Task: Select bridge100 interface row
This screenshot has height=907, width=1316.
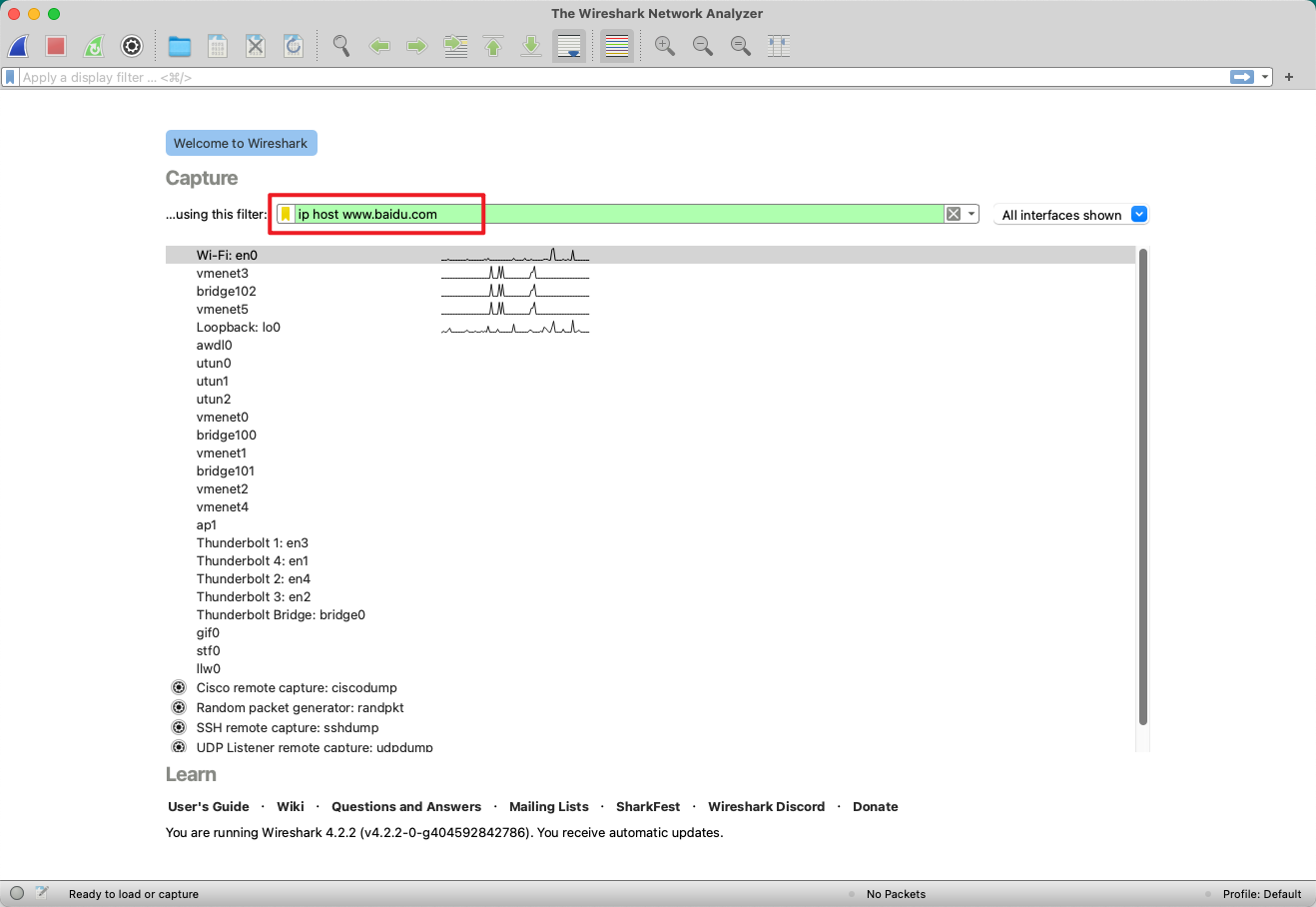Action: (x=650, y=435)
